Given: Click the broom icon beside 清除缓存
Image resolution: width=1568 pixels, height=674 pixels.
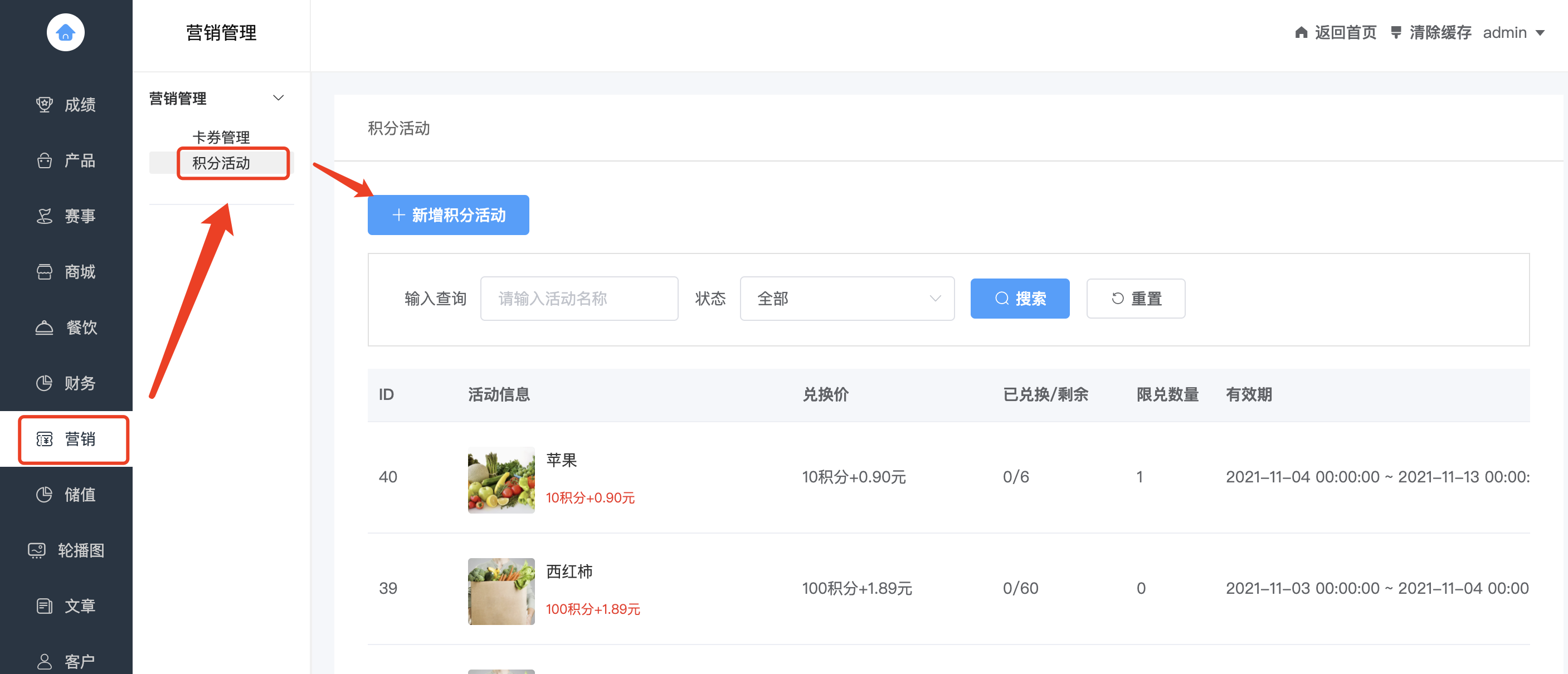Looking at the screenshot, I should coord(1396,32).
